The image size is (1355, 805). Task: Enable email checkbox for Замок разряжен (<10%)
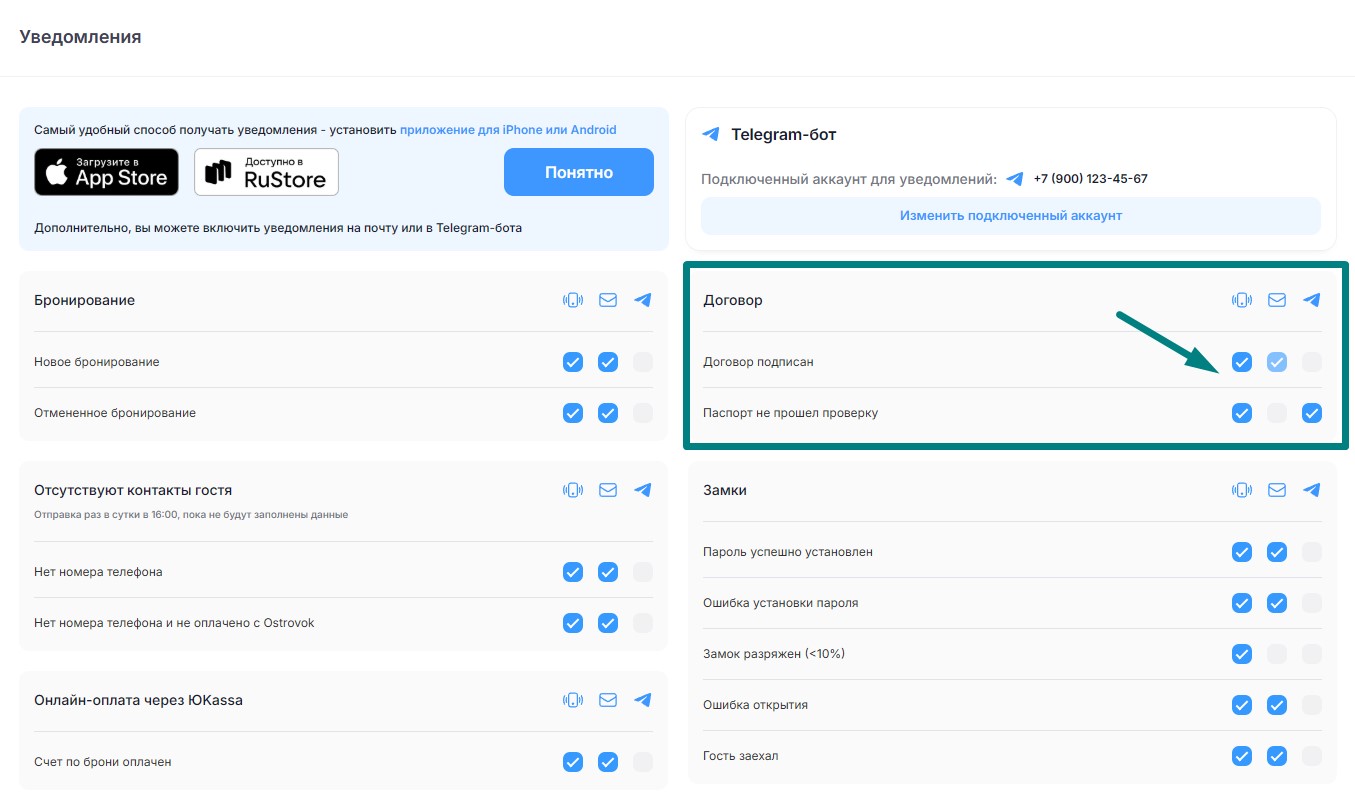(1277, 654)
